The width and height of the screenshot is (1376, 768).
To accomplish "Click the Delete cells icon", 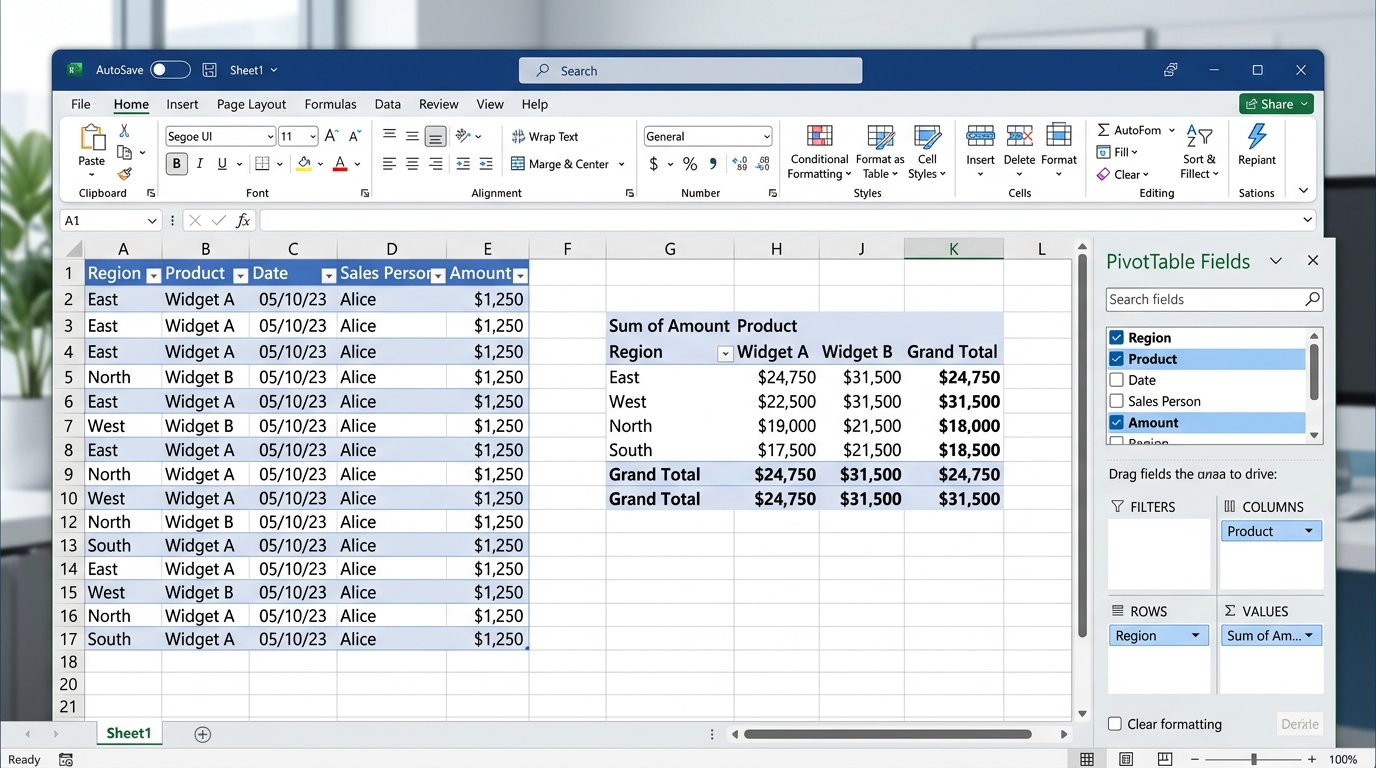I will pyautogui.click(x=1019, y=137).
